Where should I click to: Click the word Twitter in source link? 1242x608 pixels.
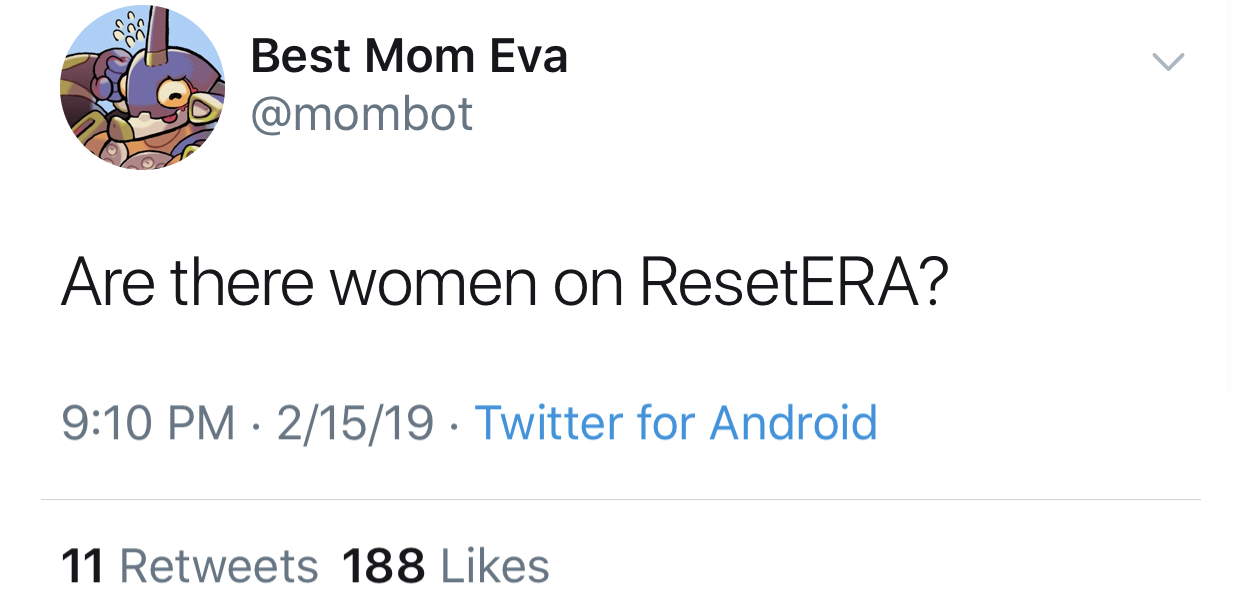pyautogui.click(x=548, y=422)
